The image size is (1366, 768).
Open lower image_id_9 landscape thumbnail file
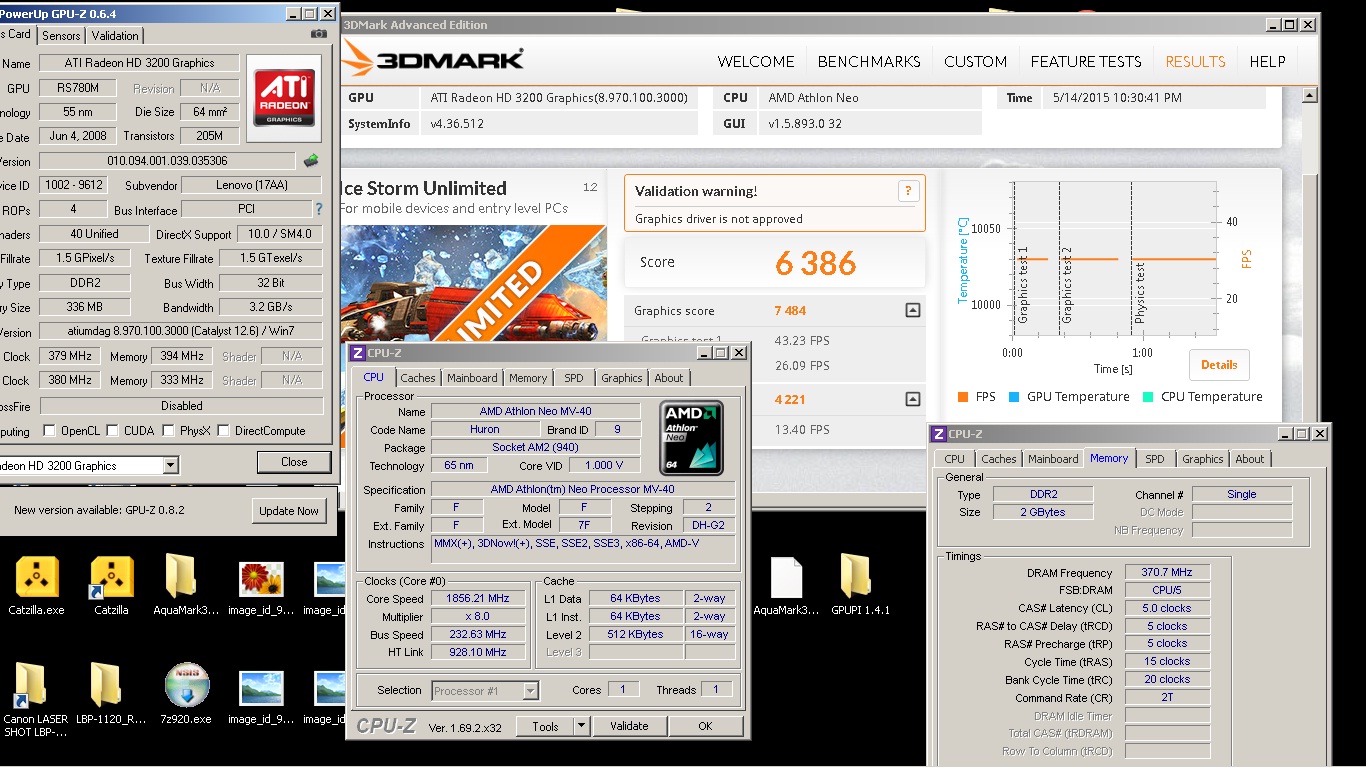click(x=261, y=689)
